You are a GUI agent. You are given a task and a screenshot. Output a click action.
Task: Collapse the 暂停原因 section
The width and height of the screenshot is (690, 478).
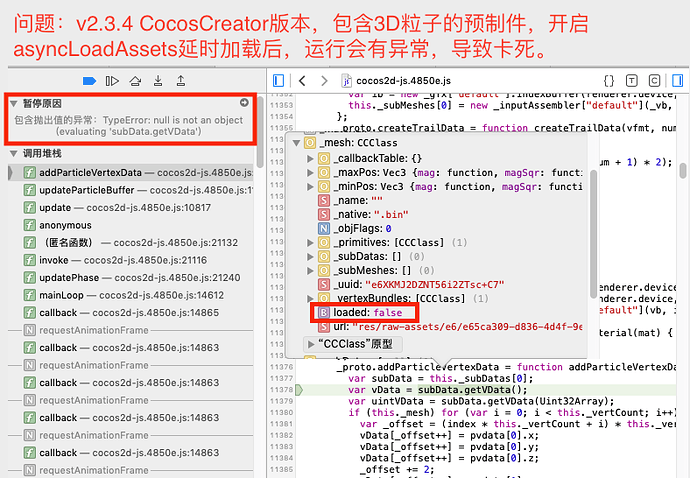(14, 103)
